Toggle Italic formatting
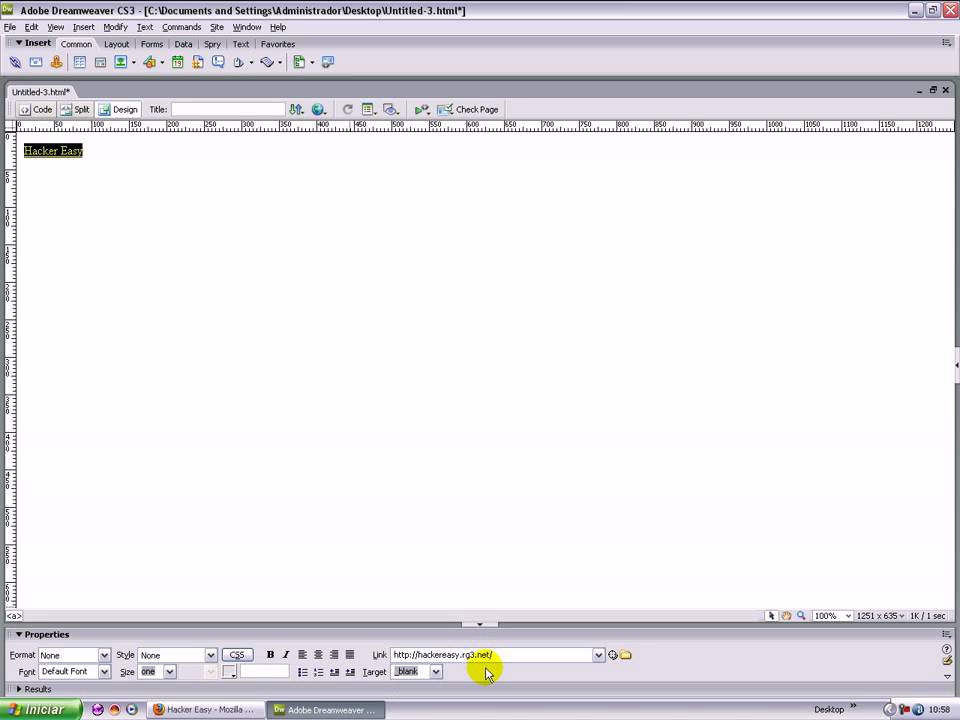Image resolution: width=960 pixels, height=720 pixels. 286,654
